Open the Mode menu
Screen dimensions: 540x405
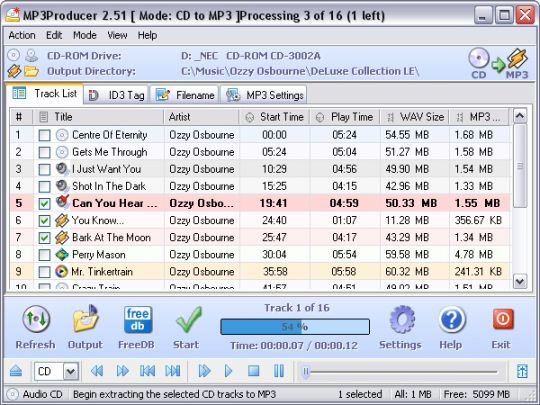pos(85,35)
